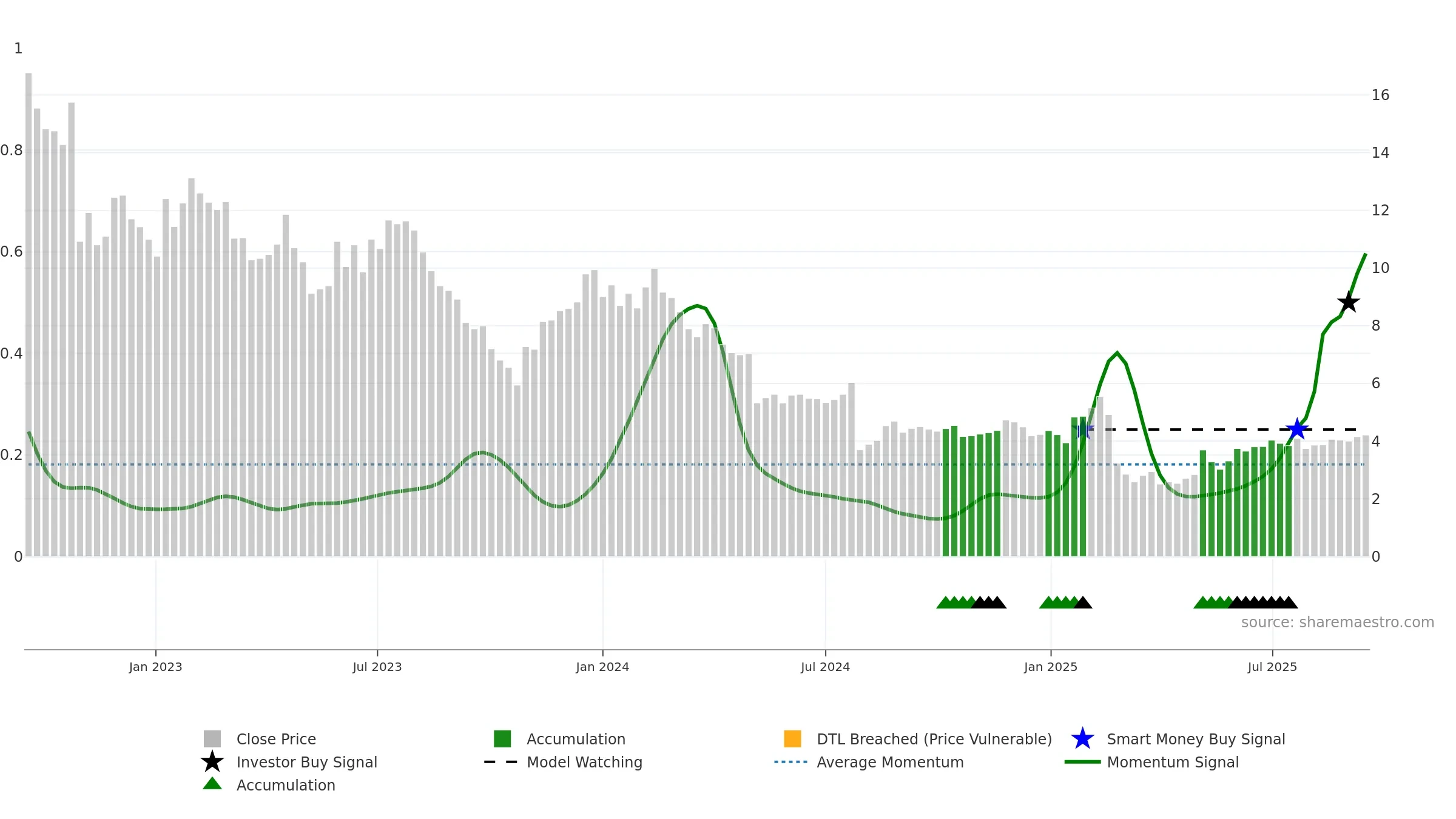The height and width of the screenshot is (819, 1456).
Task: Toggle the Investor Buy Signal legend label
Action: click(307, 762)
